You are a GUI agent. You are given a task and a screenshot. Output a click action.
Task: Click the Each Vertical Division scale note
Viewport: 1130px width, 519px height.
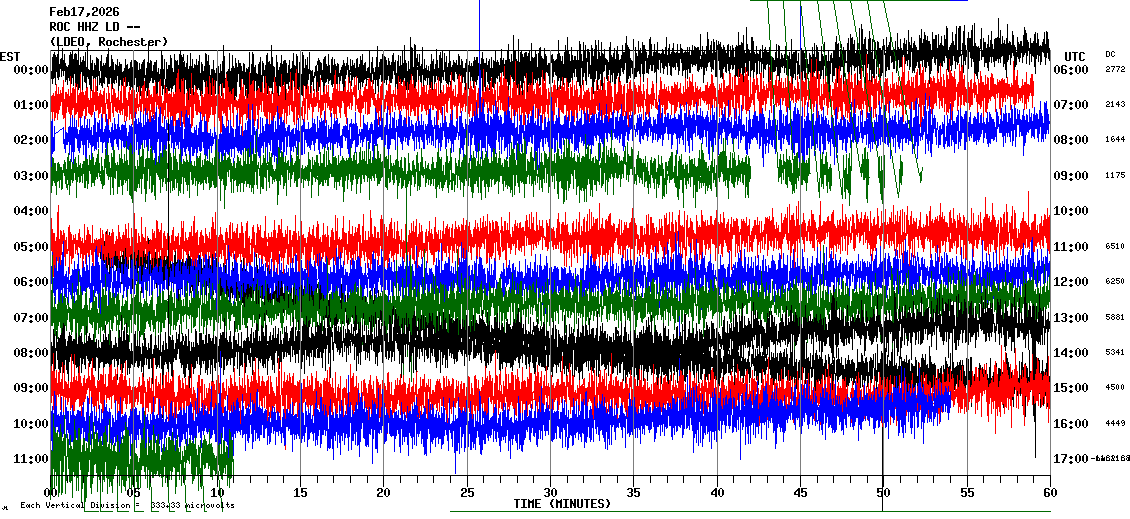127,505
